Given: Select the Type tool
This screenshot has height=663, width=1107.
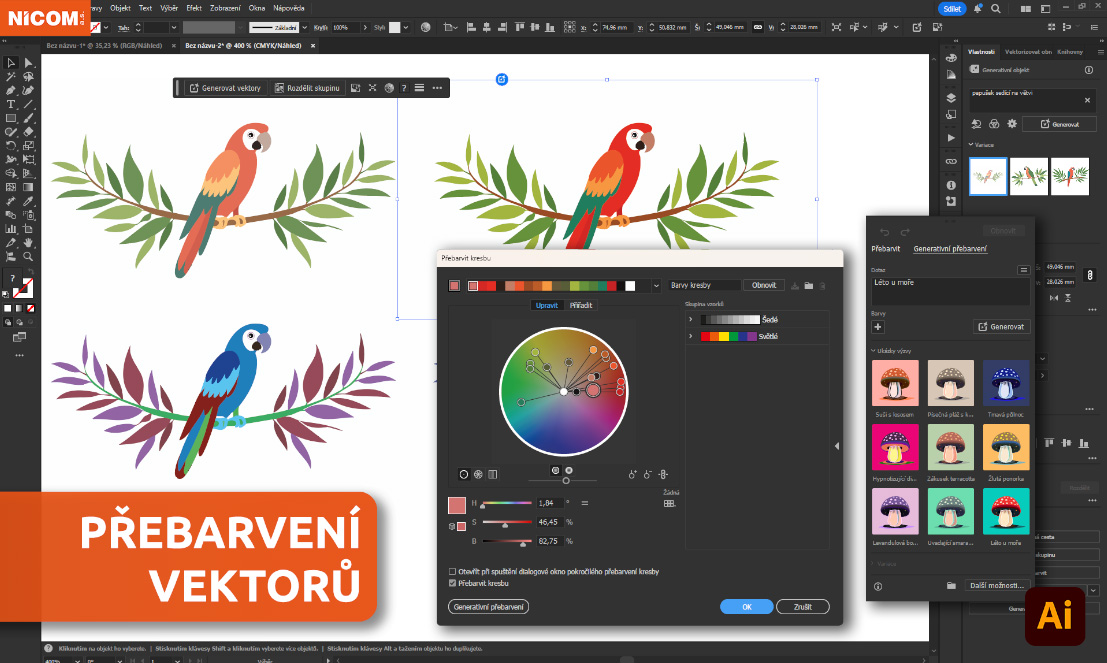Looking at the screenshot, I should point(11,104).
